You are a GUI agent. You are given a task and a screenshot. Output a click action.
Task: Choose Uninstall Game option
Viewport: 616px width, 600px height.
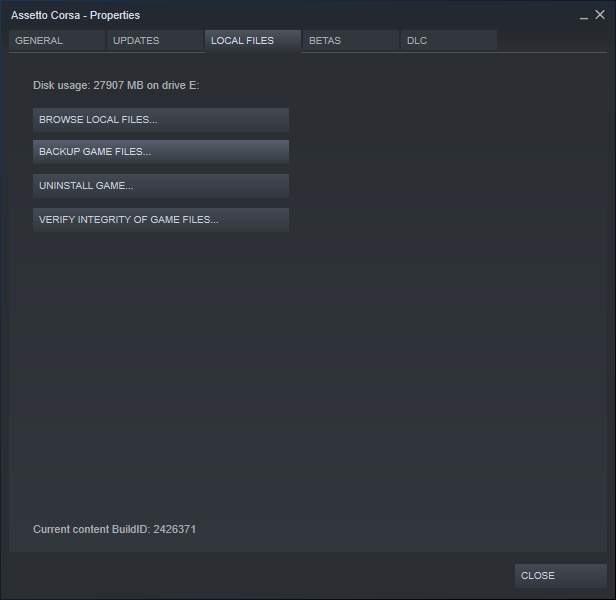pyautogui.click(x=161, y=186)
